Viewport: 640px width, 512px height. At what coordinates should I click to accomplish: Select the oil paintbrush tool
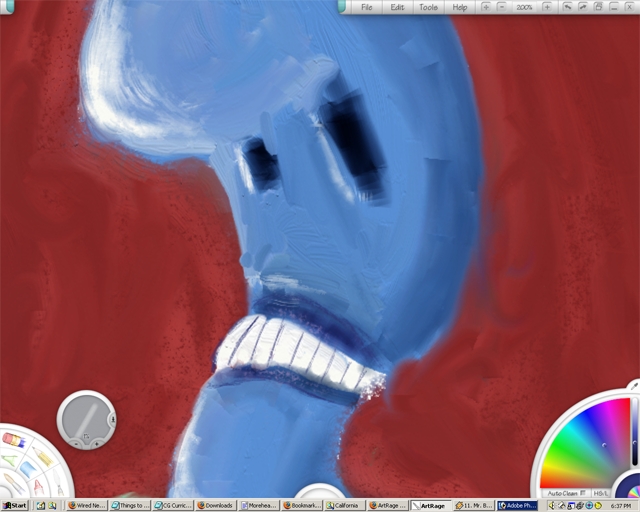(15, 483)
